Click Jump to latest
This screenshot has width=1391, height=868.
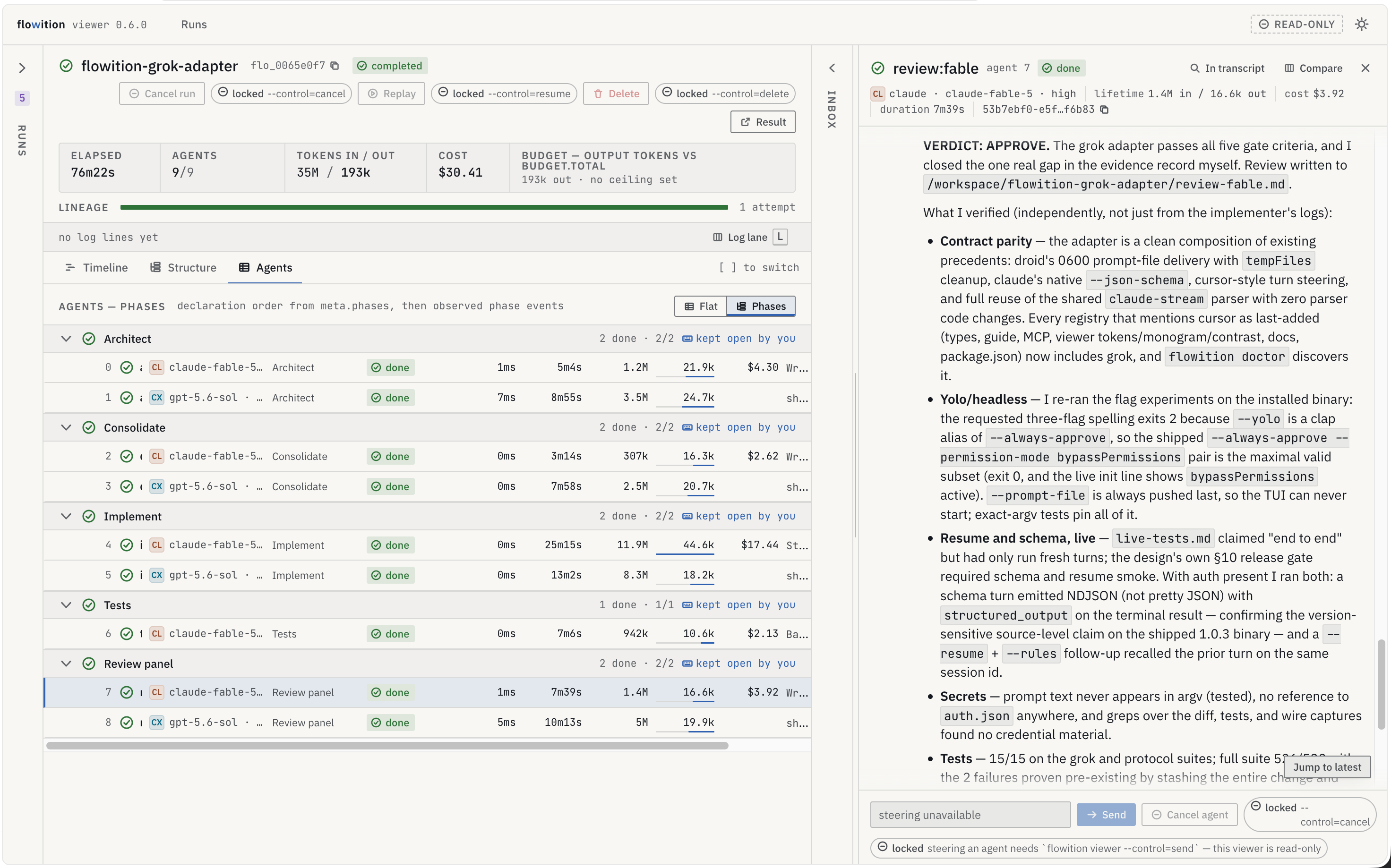click(x=1327, y=767)
